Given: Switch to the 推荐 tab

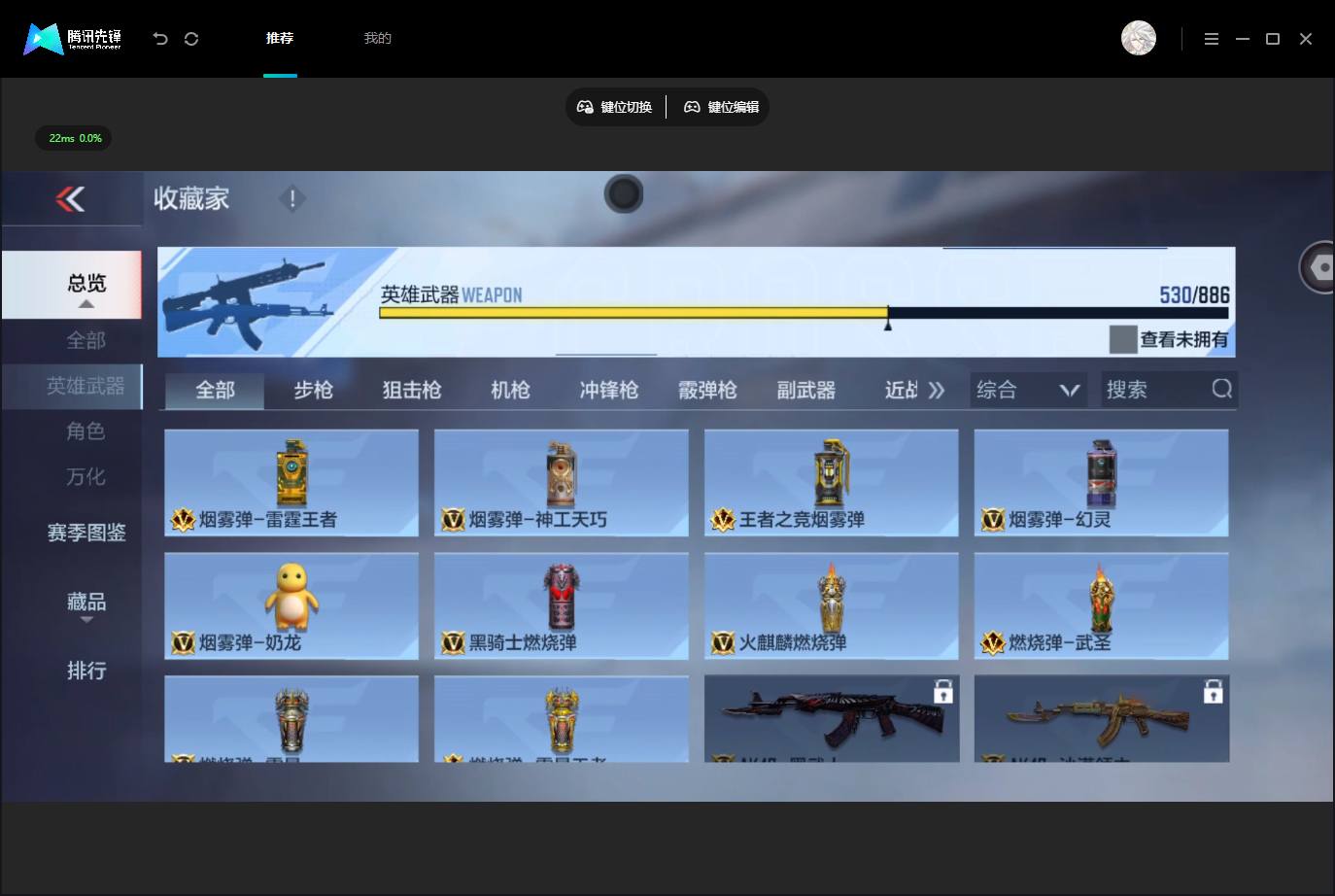Looking at the screenshot, I should pyautogui.click(x=280, y=38).
